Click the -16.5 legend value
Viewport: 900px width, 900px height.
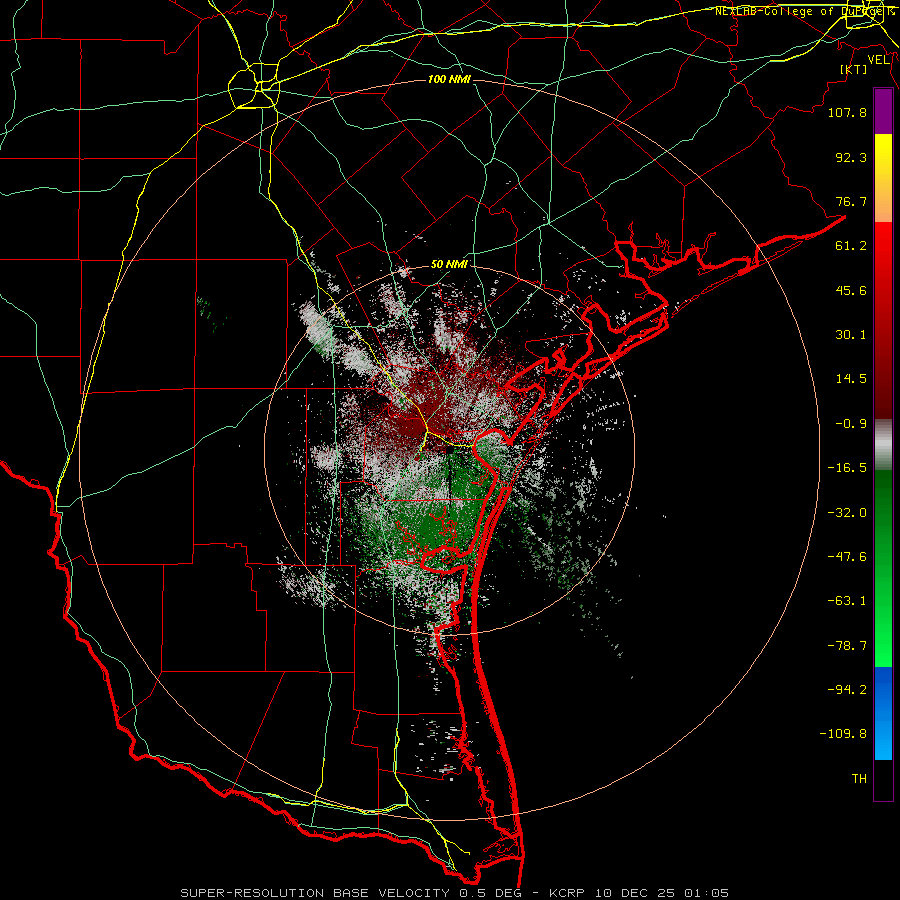pyautogui.click(x=847, y=468)
